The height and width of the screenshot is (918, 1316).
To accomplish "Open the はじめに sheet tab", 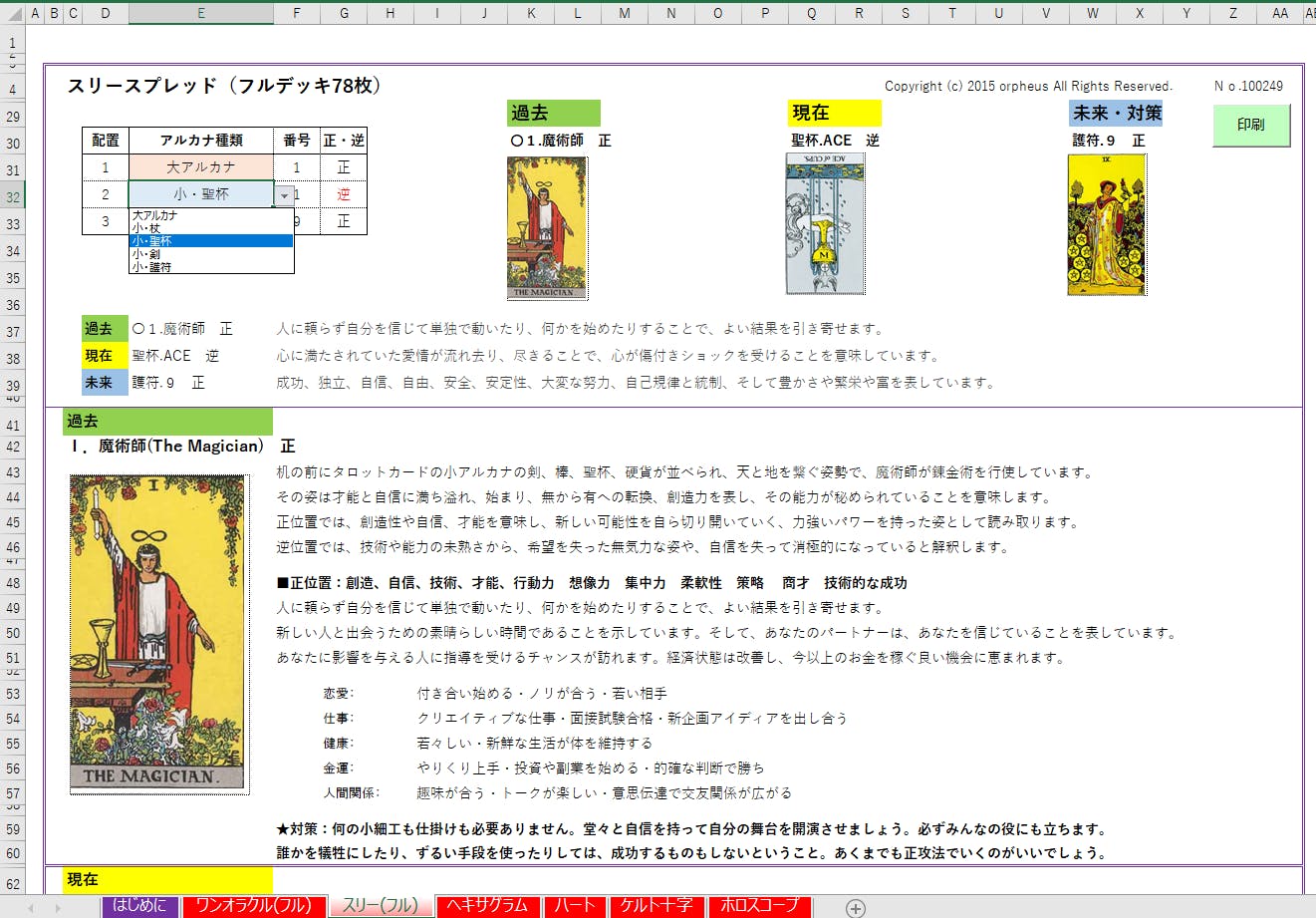I will point(139,905).
